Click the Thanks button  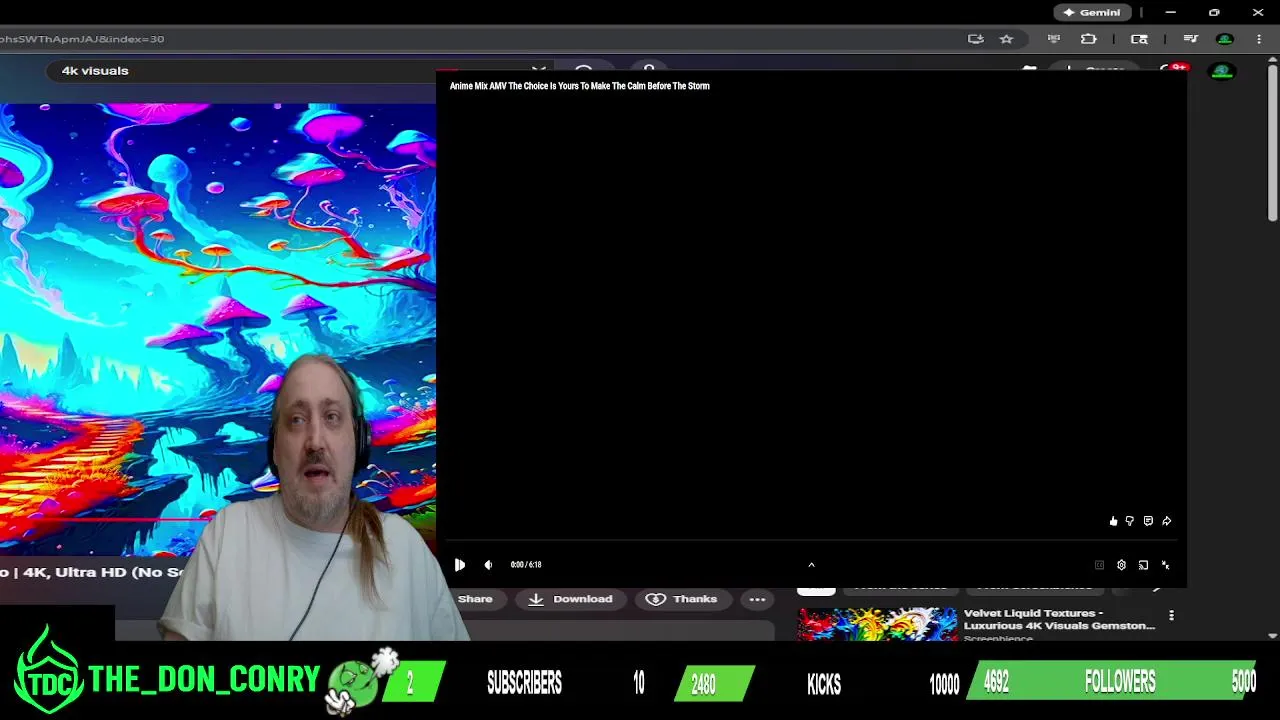coord(682,599)
